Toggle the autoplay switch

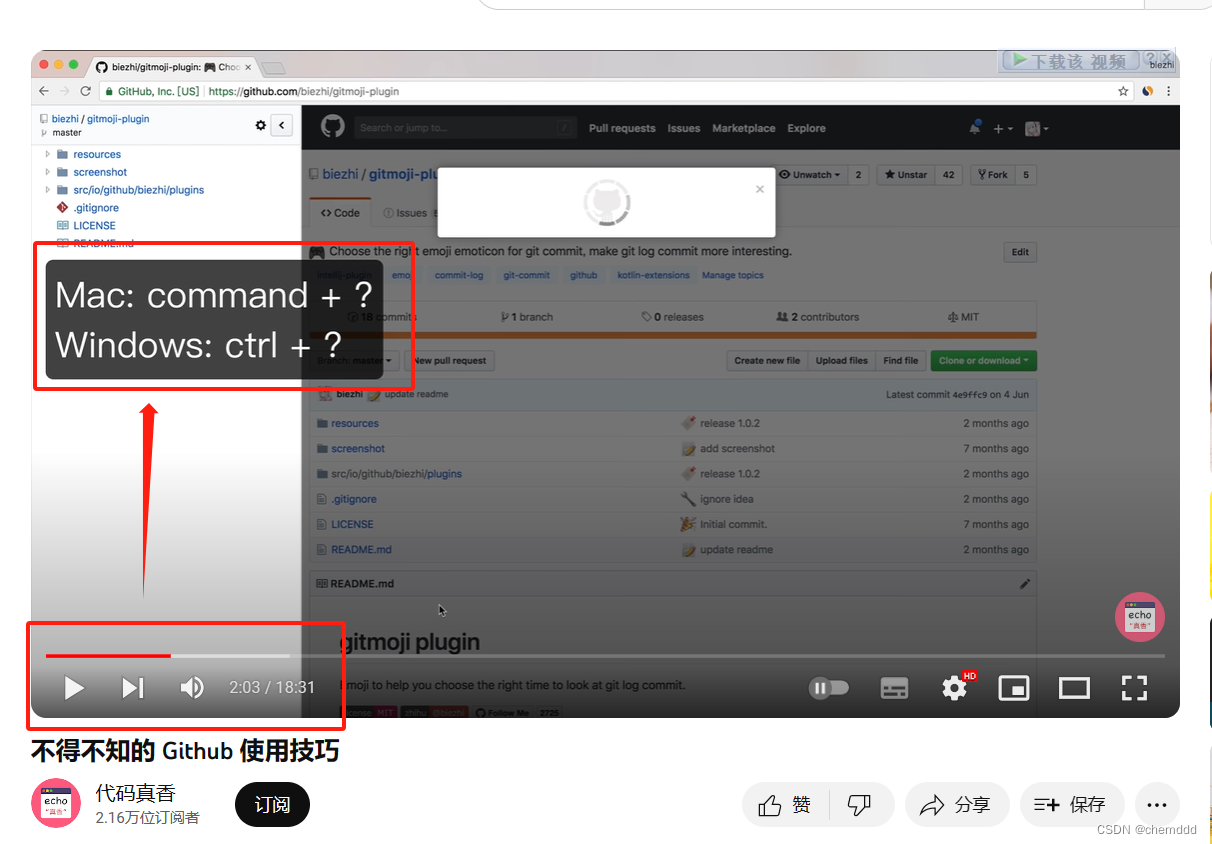click(x=828, y=688)
